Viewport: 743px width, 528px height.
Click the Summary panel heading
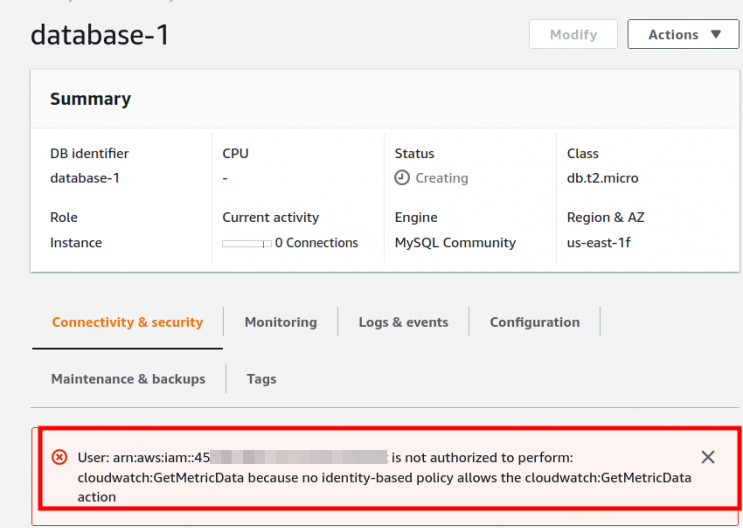(x=90, y=99)
